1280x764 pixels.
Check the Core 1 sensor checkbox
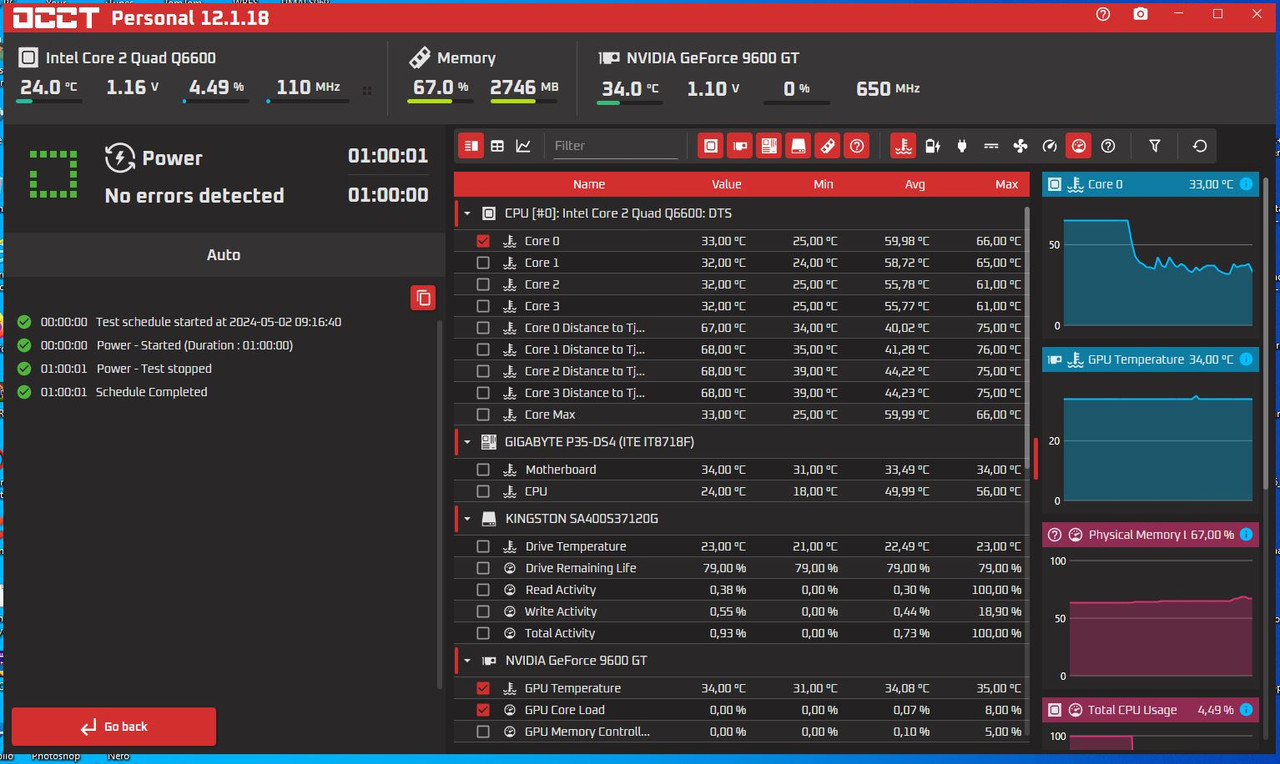pos(483,263)
